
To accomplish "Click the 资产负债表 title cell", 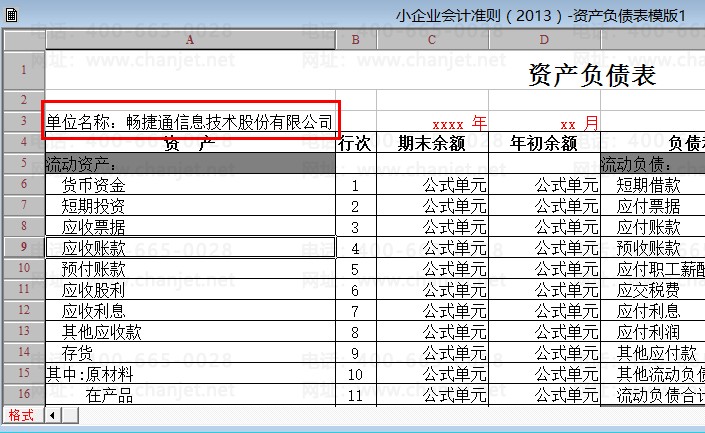I will pos(592,75).
